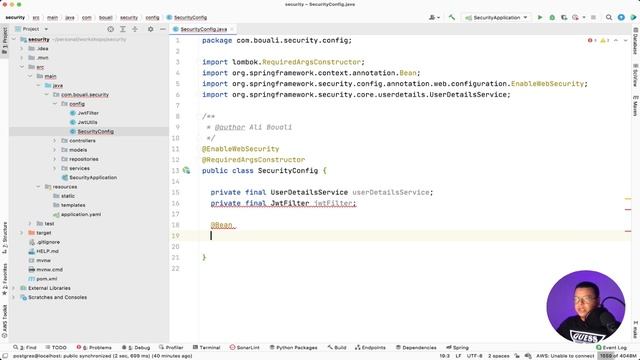Run with coverage icon in toolbar
The image size is (640, 360).
tap(564, 18)
